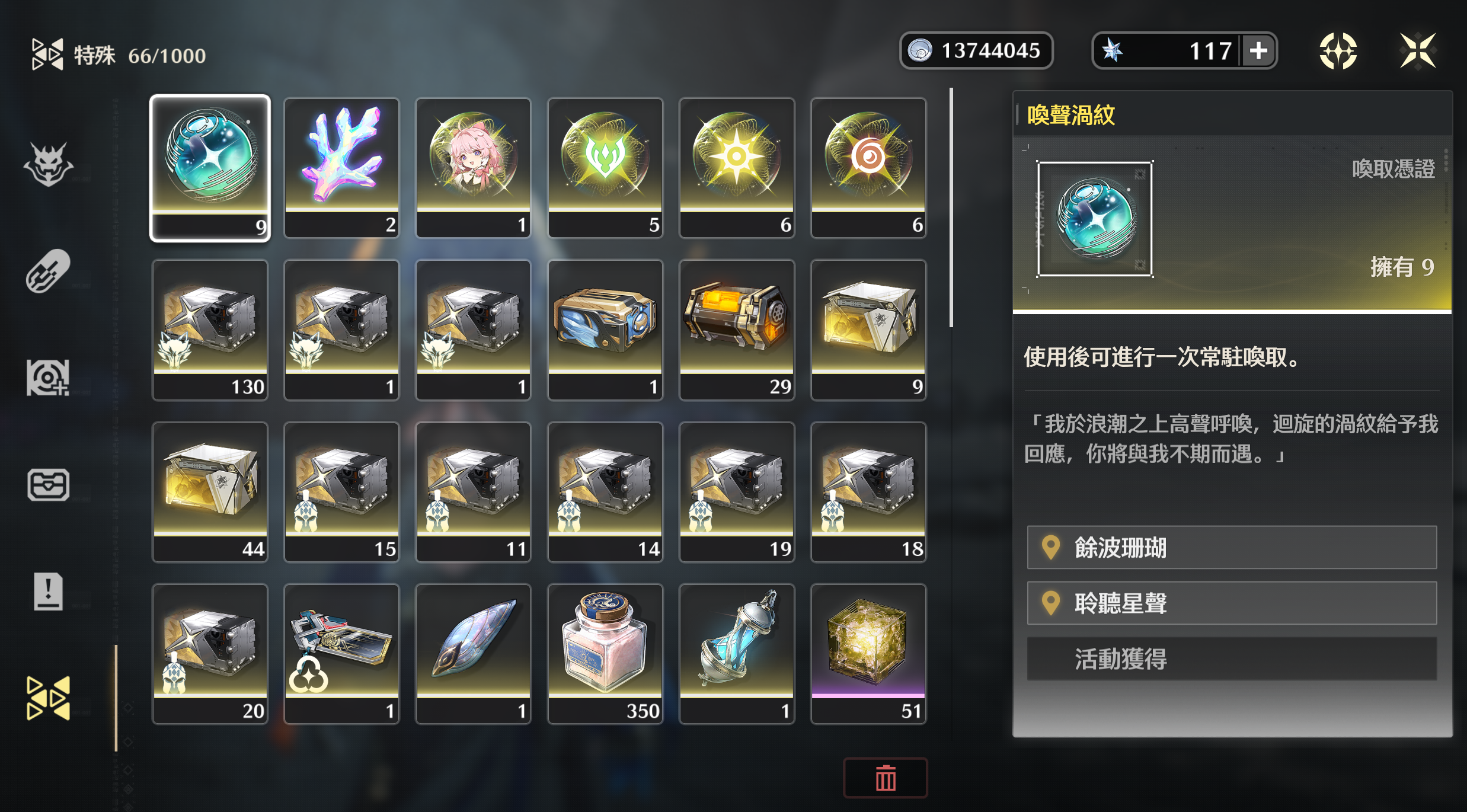
Task: Select the highlighted Special items category tab
Action: coord(49,698)
